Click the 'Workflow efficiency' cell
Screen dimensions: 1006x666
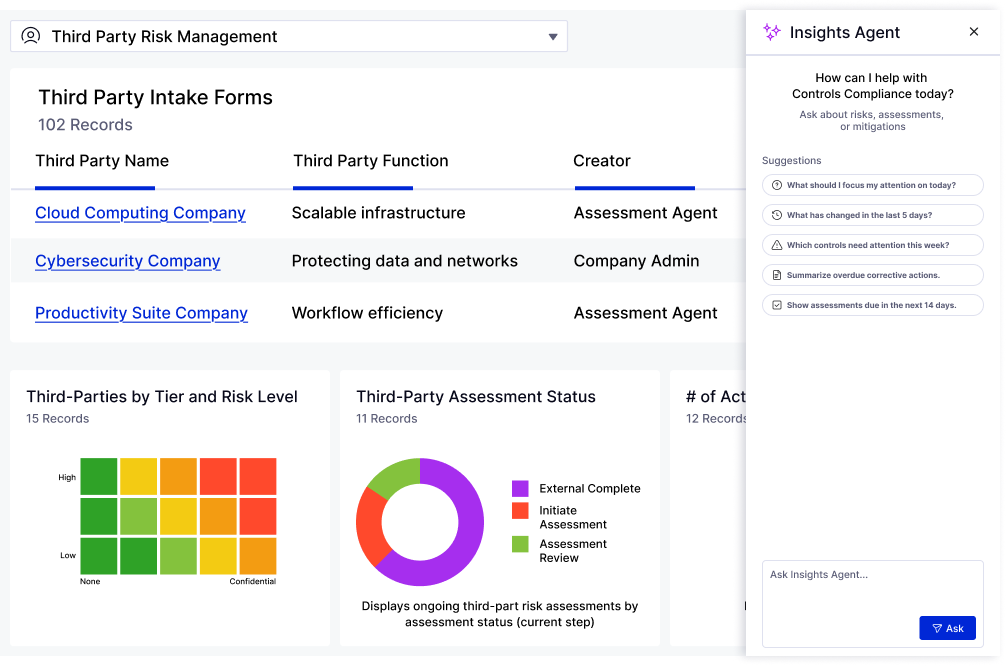(x=367, y=313)
